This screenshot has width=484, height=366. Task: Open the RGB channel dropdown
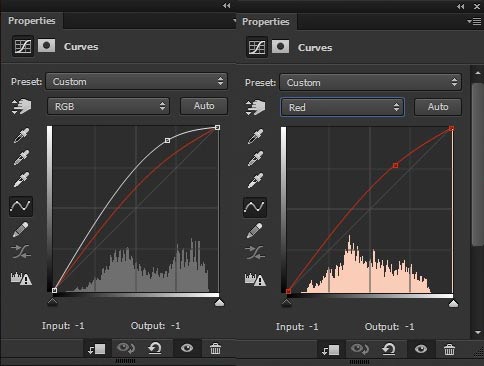[x=109, y=106]
